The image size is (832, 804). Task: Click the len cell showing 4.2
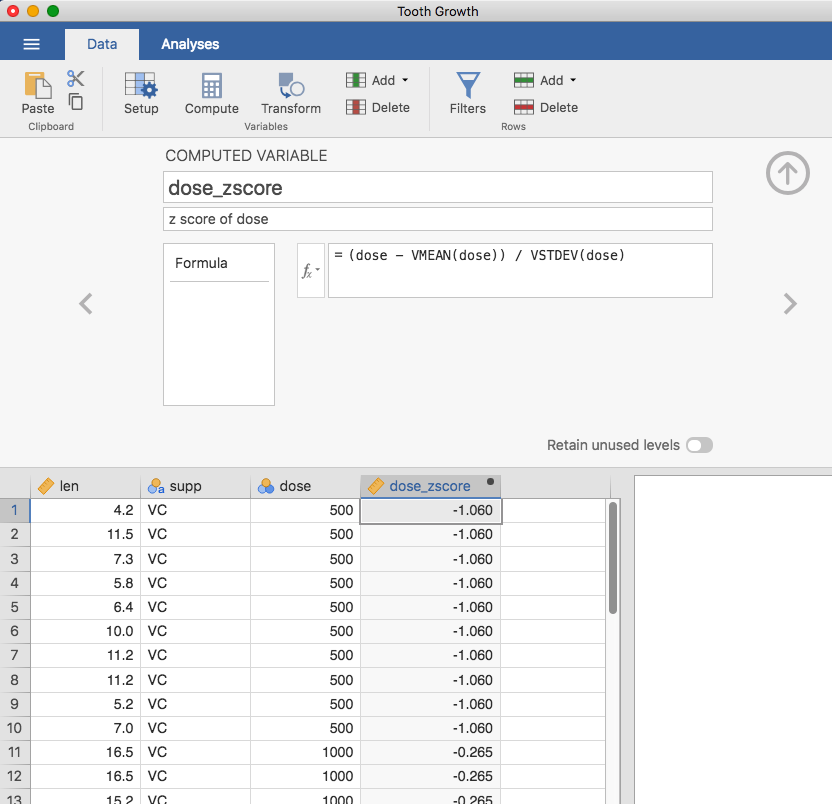pyautogui.click(x=85, y=510)
